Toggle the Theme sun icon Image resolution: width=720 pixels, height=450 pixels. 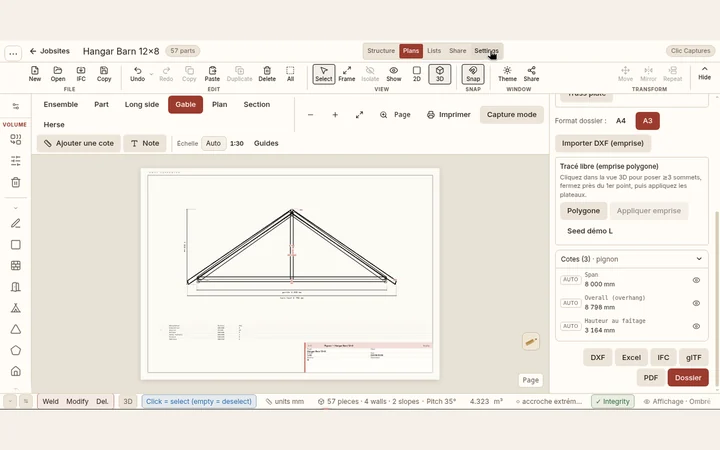point(507,73)
